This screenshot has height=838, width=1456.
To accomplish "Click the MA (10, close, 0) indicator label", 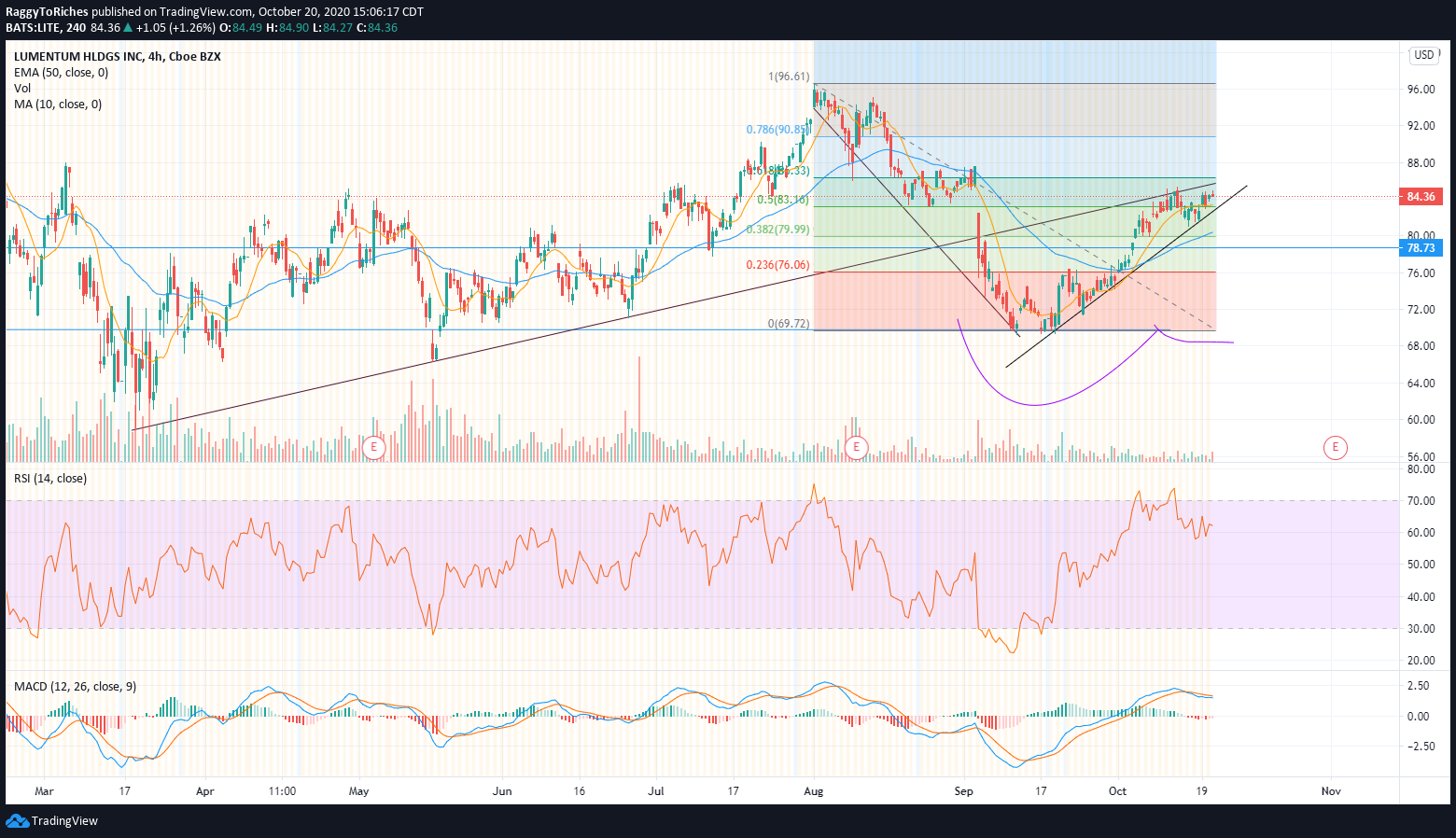I will (58, 105).
